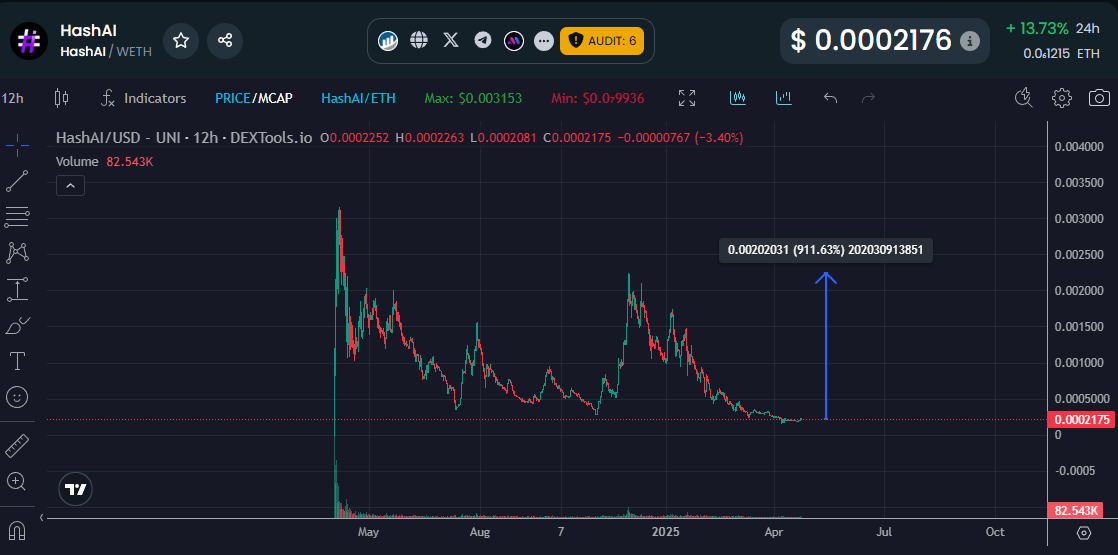Select the forecasting and measurement tool
Viewport: 1118px width, 555px height.
(17, 289)
